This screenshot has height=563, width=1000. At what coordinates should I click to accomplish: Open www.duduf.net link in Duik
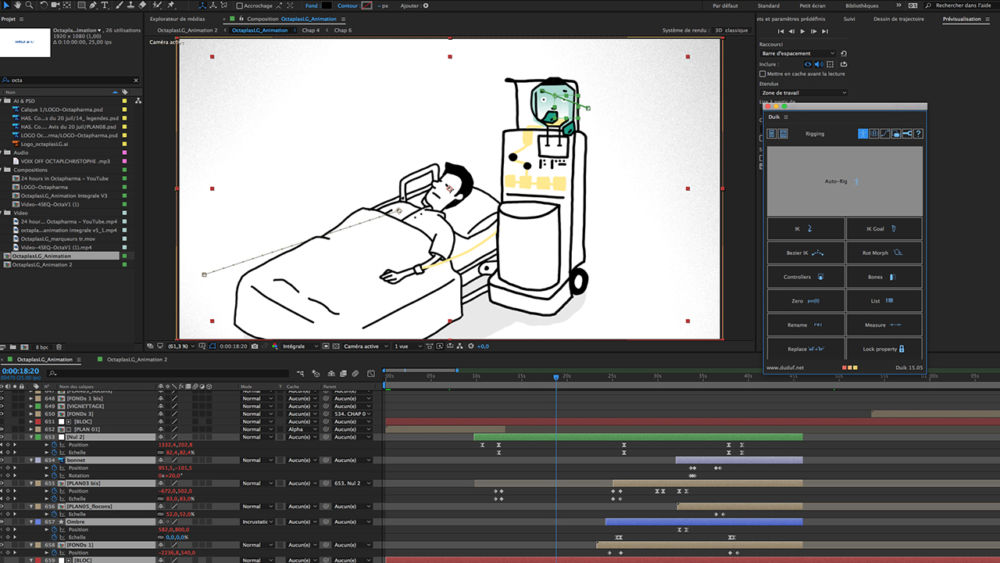[x=784, y=368]
